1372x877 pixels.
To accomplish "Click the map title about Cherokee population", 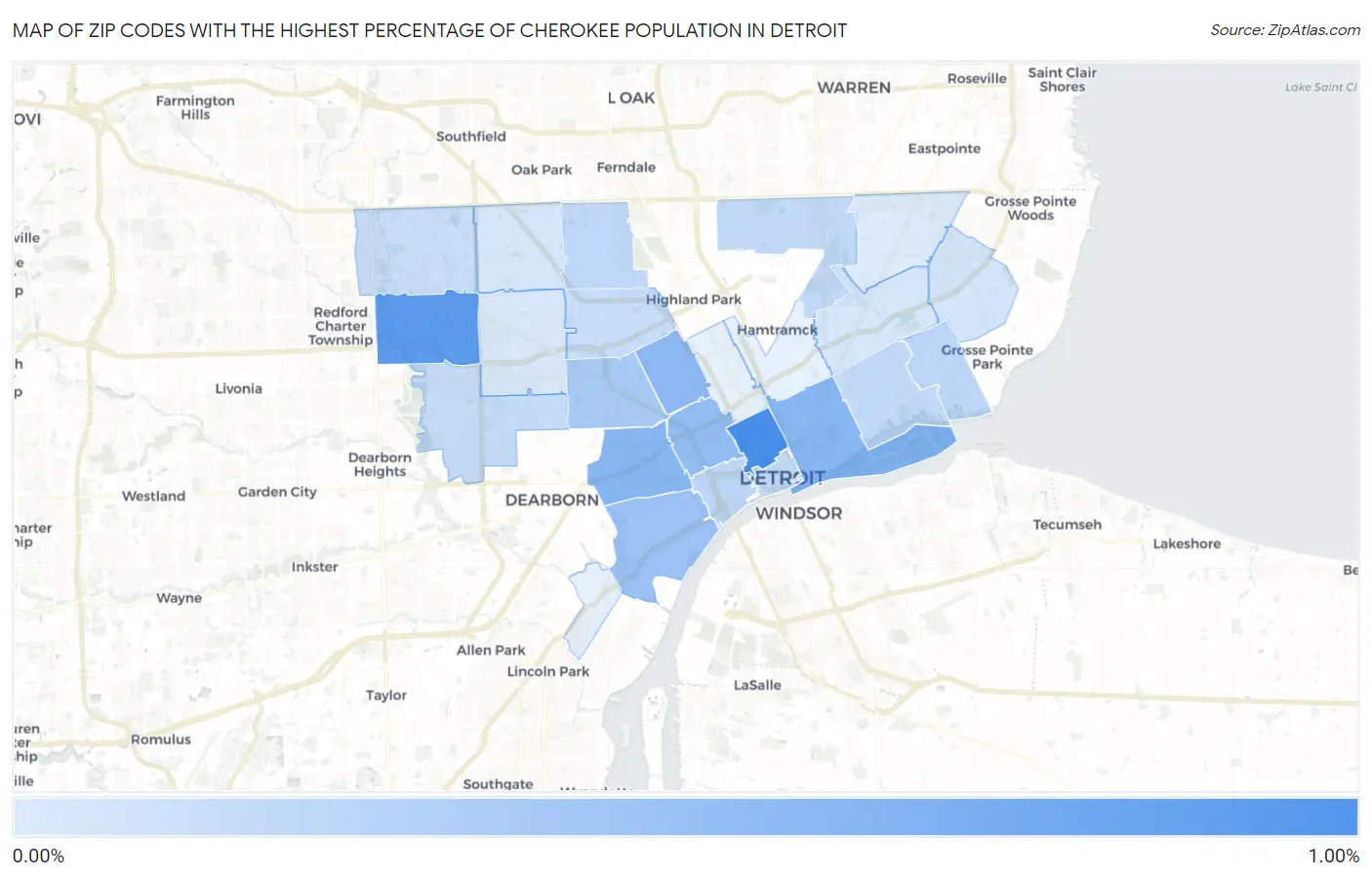I will tap(429, 30).
